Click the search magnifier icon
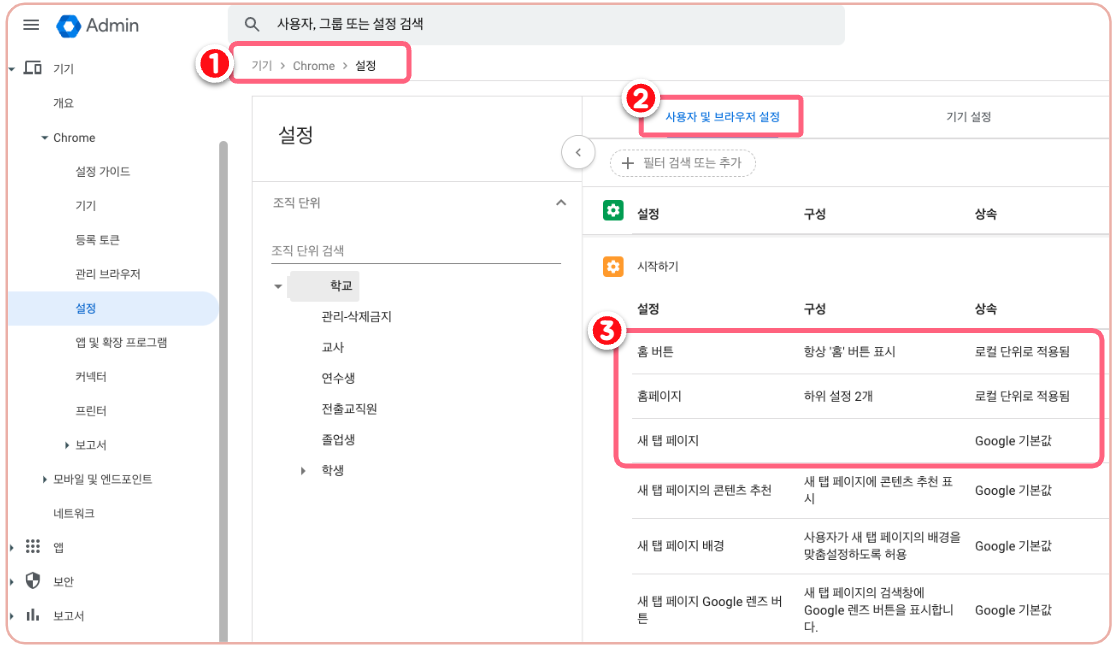The width and height of the screenshot is (1116, 648). [252, 24]
